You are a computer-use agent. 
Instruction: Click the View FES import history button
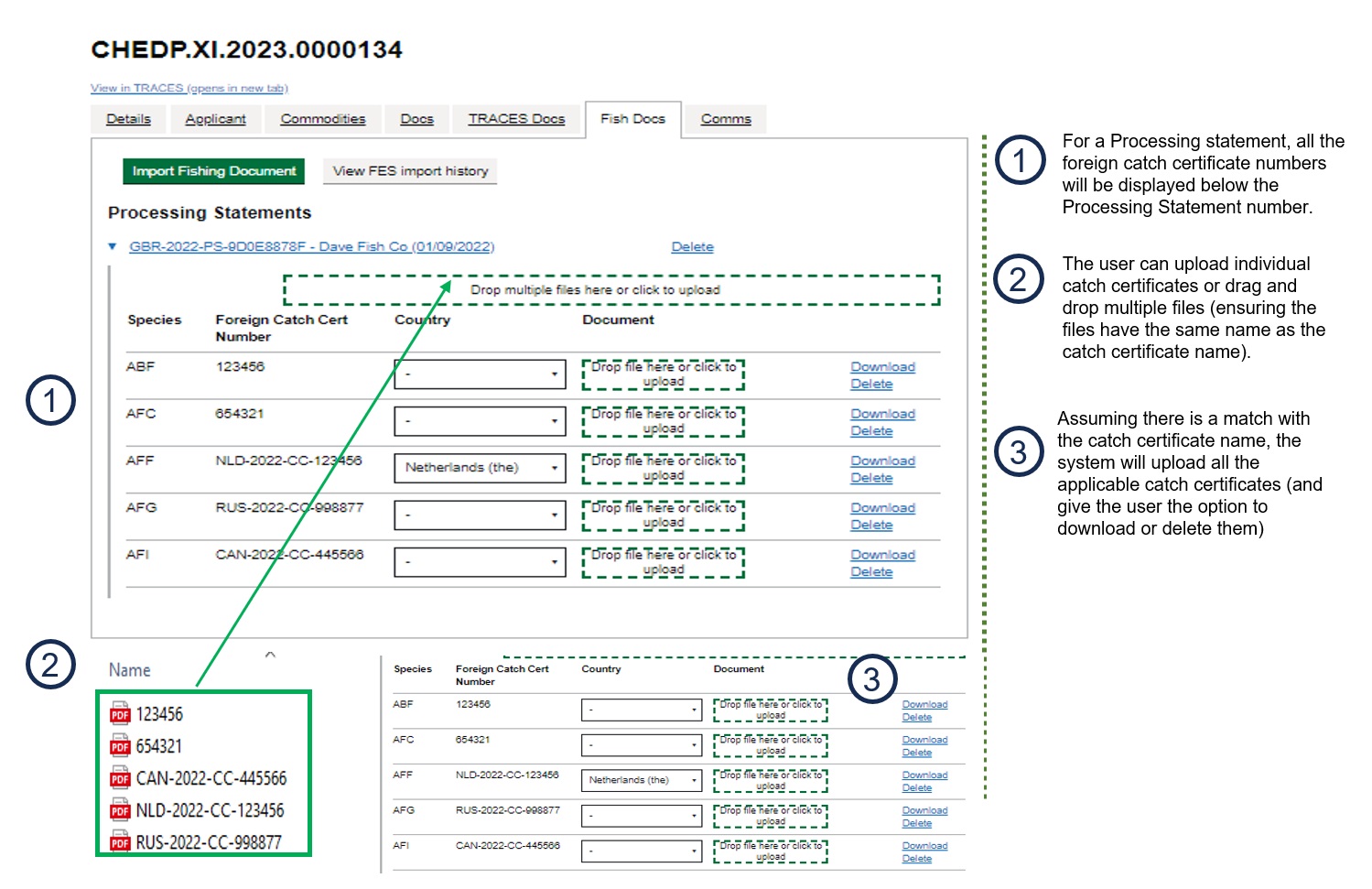tap(410, 171)
